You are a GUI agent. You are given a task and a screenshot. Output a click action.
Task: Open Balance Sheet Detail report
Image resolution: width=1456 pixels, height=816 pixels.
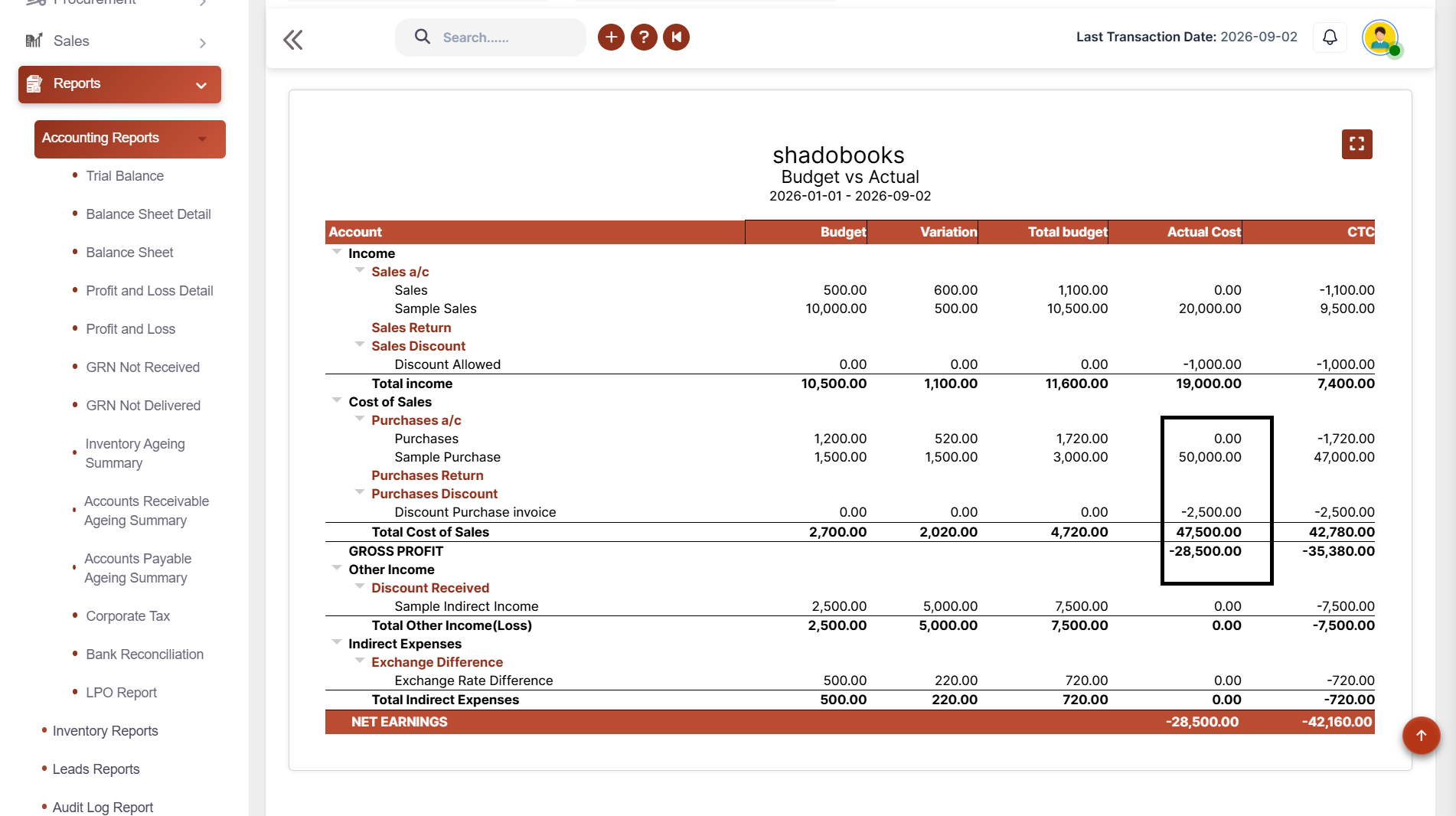pos(149,214)
